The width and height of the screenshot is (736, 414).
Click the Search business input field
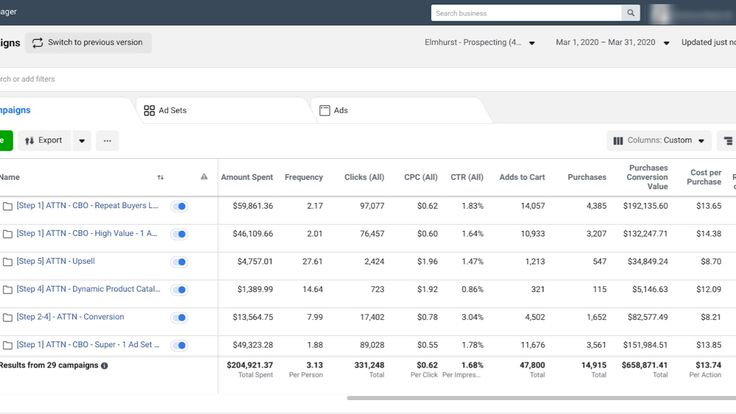tap(525, 13)
